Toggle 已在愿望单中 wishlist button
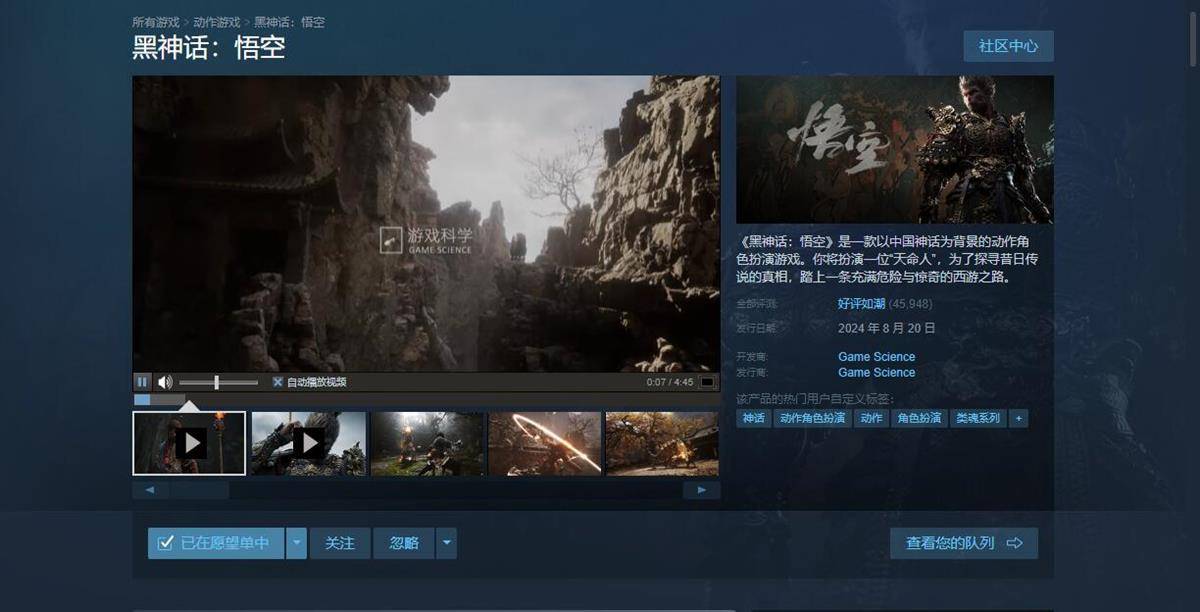The width and height of the screenshot is (1200, 612). [216, 543]
